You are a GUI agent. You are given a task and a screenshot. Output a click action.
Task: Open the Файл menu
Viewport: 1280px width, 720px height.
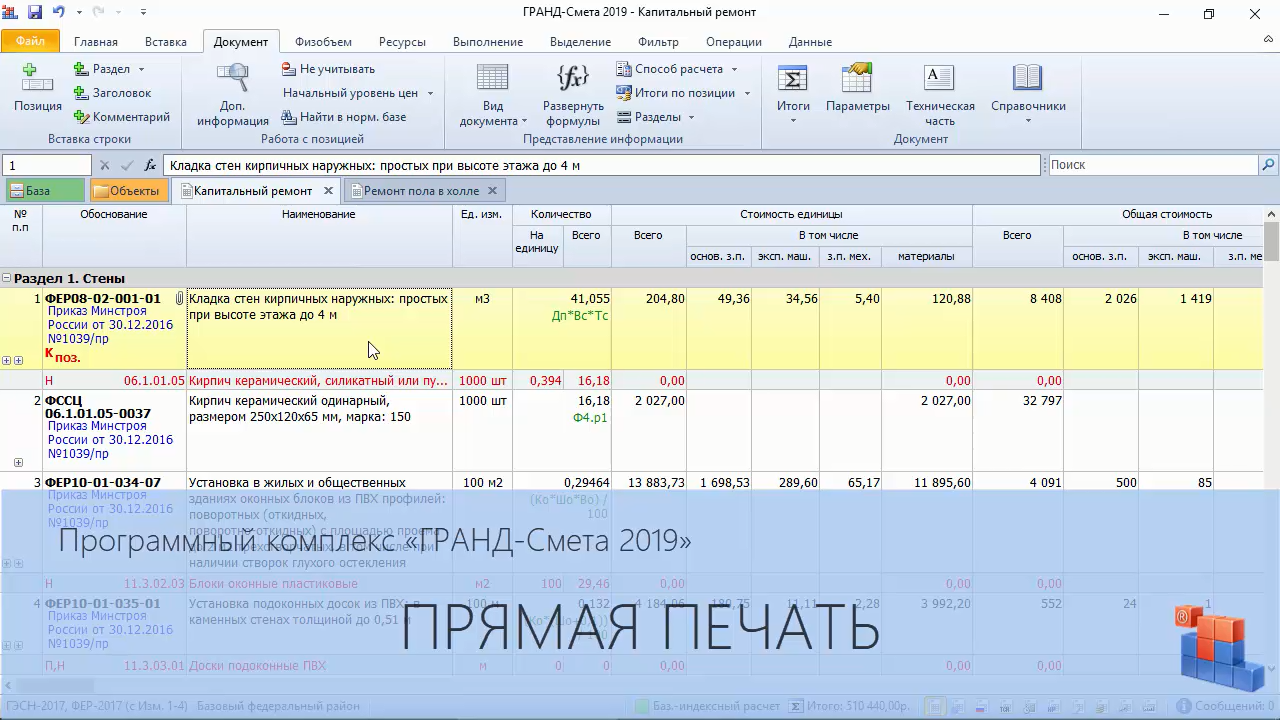tap(30, 42)
